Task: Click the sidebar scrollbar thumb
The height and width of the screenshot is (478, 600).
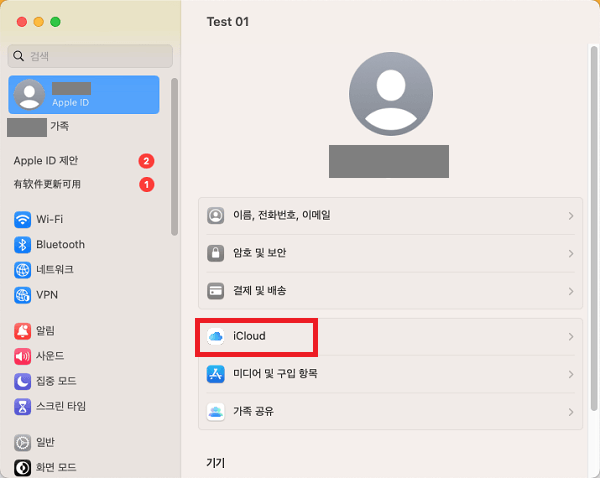Action: pyautogui.click(x=174, y=157)
